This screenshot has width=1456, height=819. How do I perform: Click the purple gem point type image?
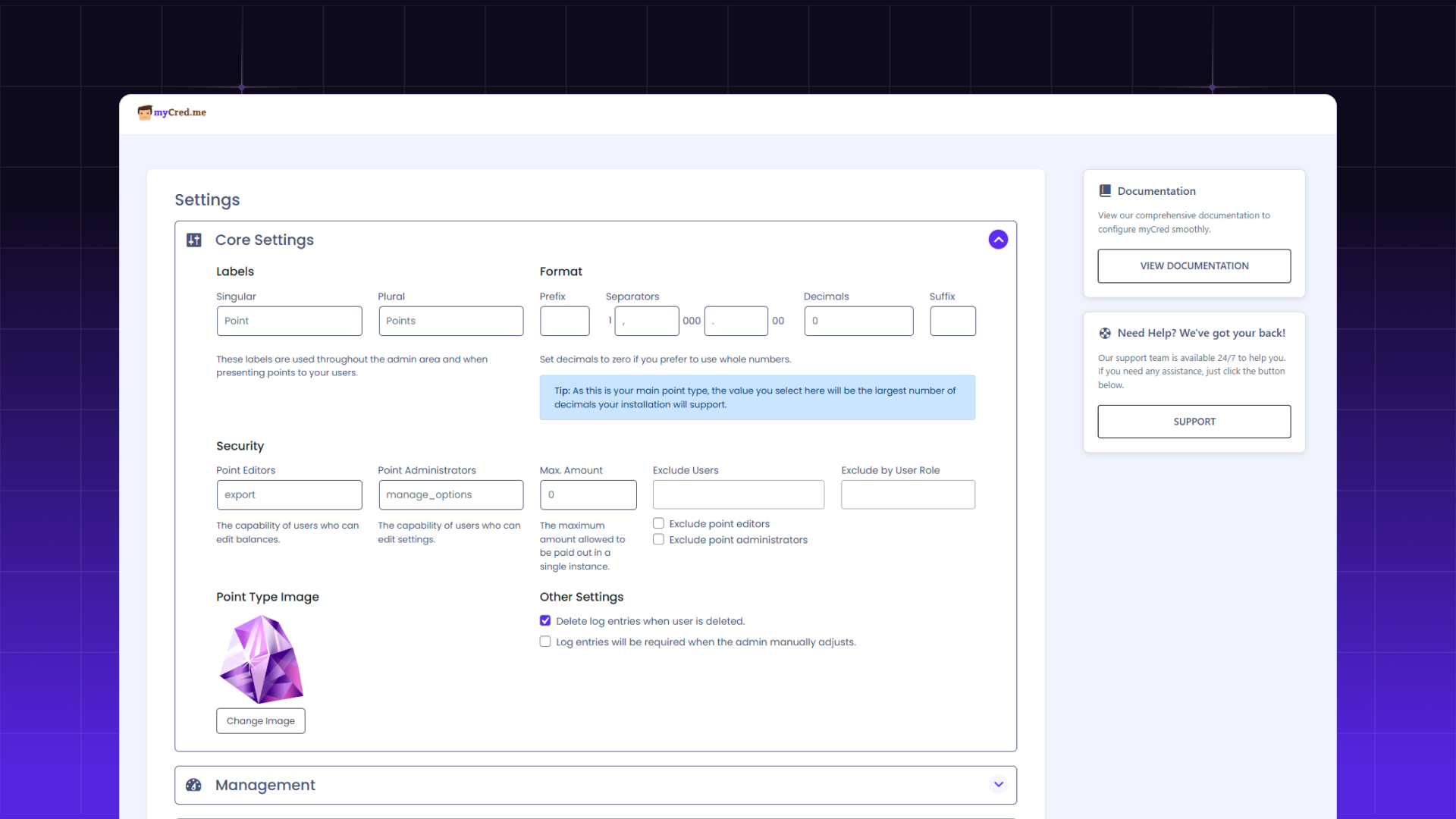262,659
